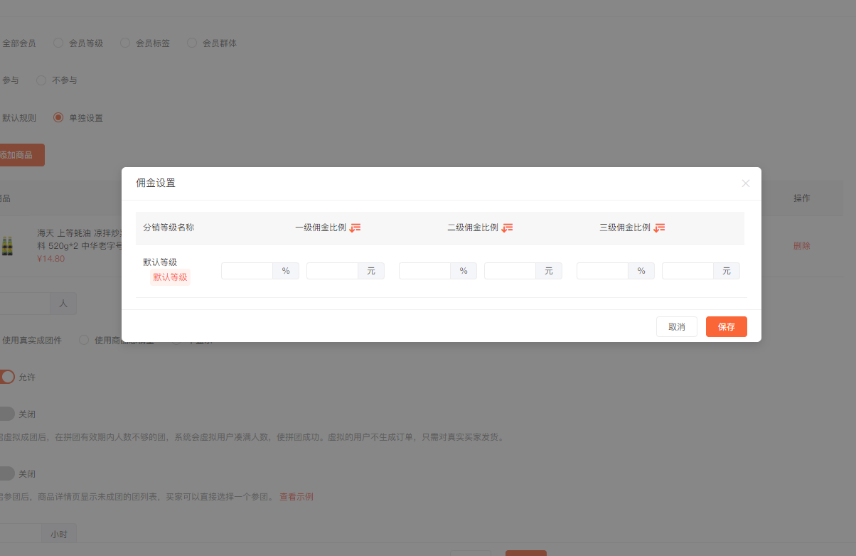Click the 操作 column header

pyautogui.click(x=801, y=198)
